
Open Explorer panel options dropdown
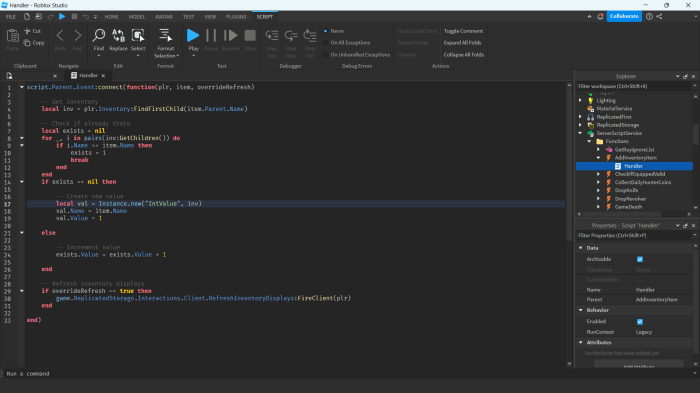click(x=678, y=76)
